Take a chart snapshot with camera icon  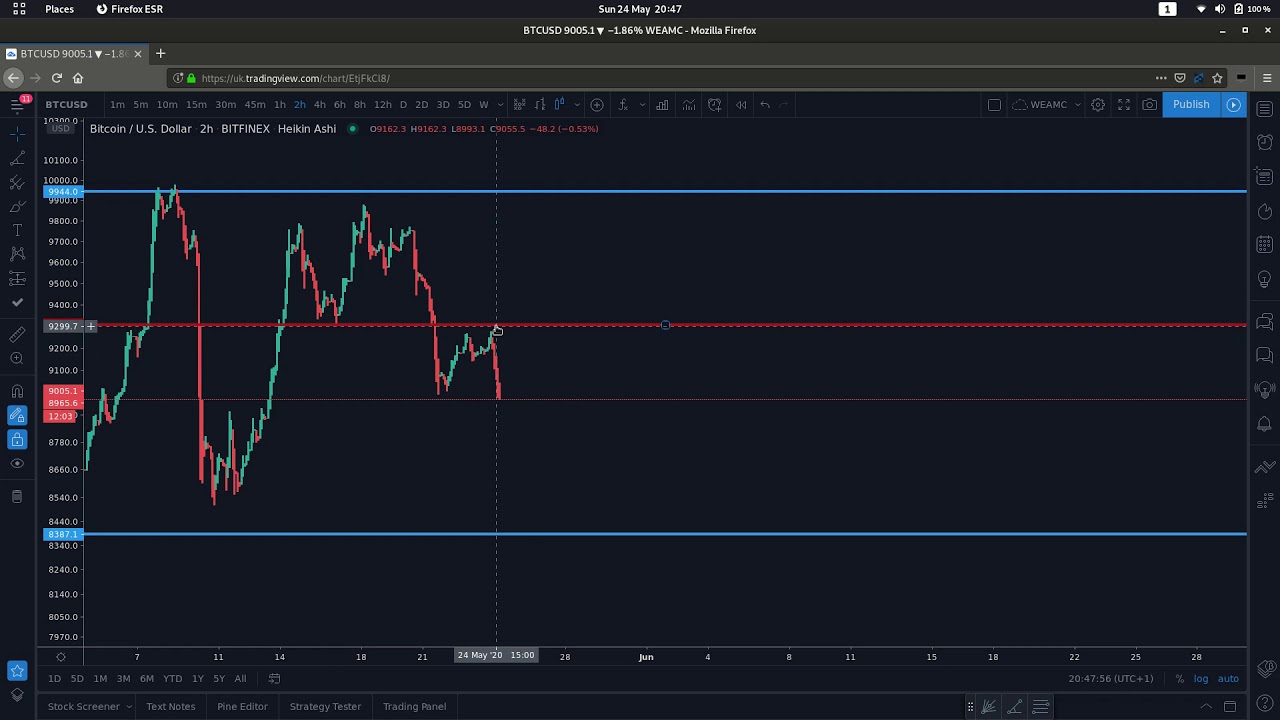click(x=1150, y=104)
